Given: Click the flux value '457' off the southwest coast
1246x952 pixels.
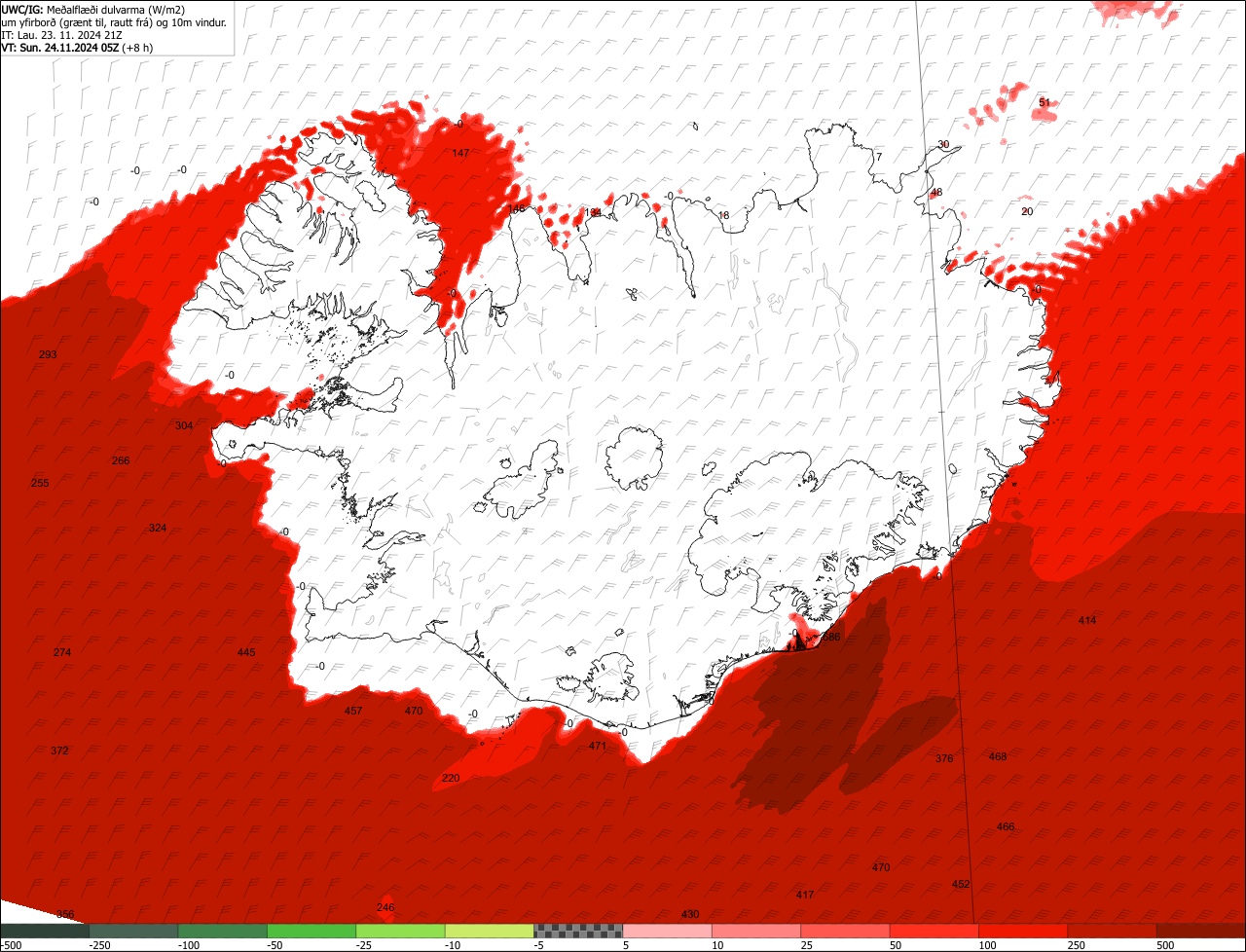Looking at the screenshot, I should click(353, 711).
